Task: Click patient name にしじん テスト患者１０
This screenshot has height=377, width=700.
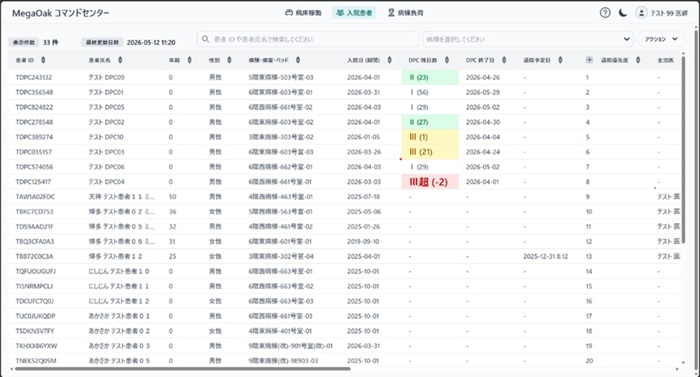Action: (119, 271)
